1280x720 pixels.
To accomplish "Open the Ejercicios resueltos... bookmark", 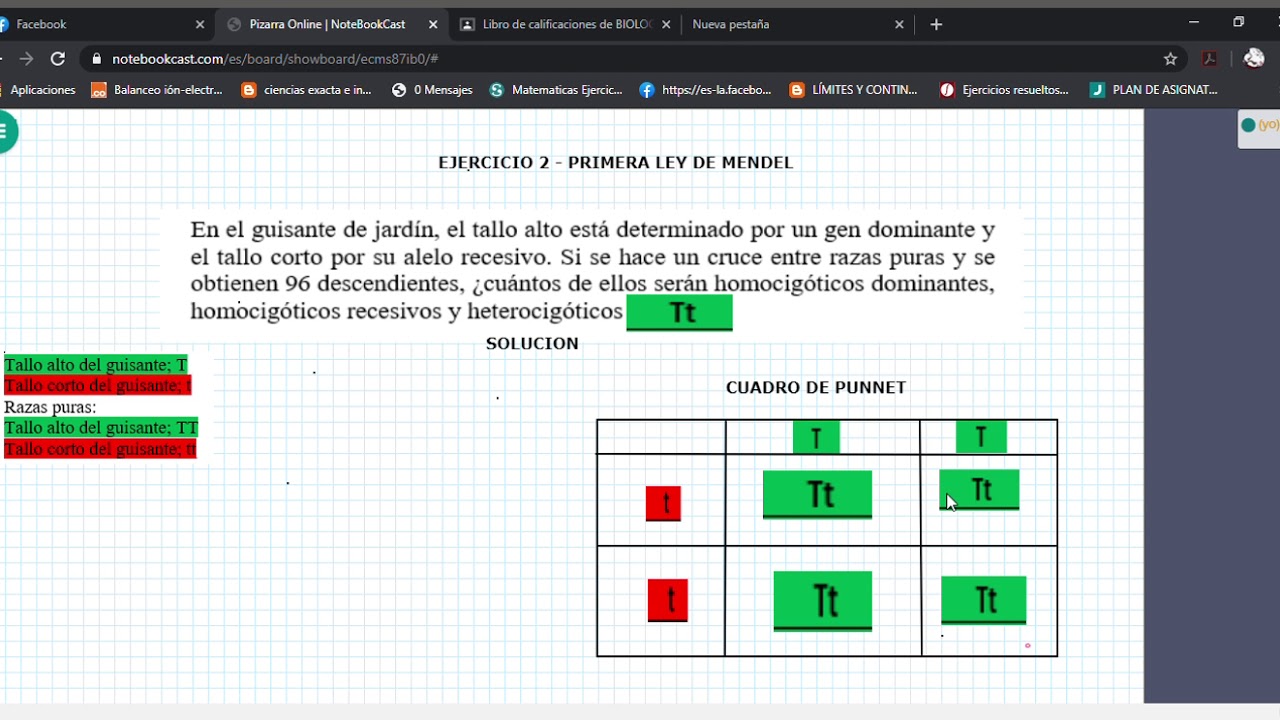I will click(1004, 90).
